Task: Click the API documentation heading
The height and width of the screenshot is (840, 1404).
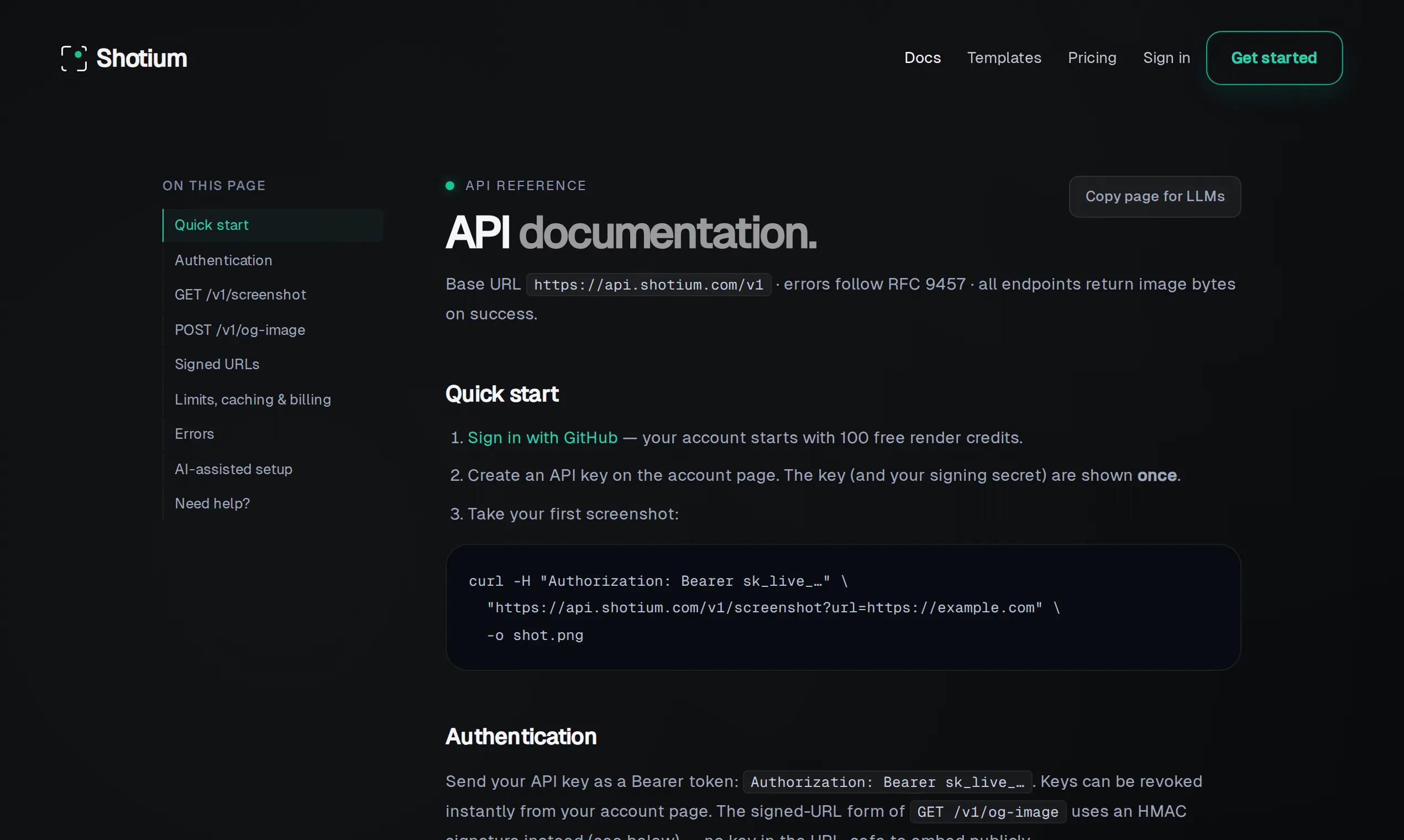Action: coord(631,233)
